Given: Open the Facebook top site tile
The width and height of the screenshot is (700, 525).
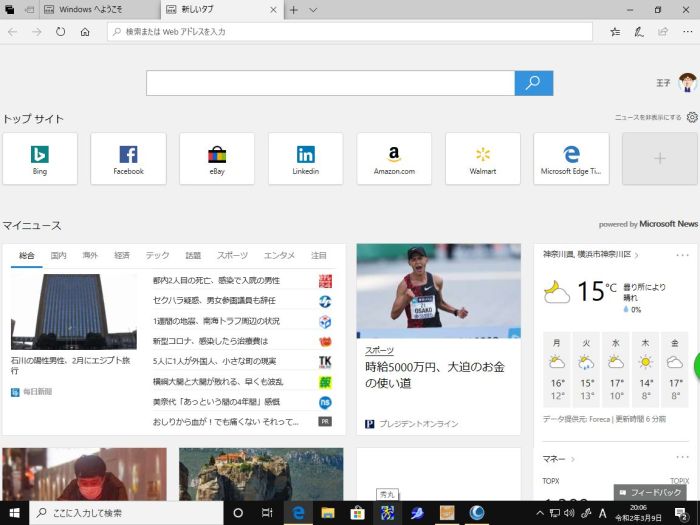Looking at the screenshot, I should 128,158.
